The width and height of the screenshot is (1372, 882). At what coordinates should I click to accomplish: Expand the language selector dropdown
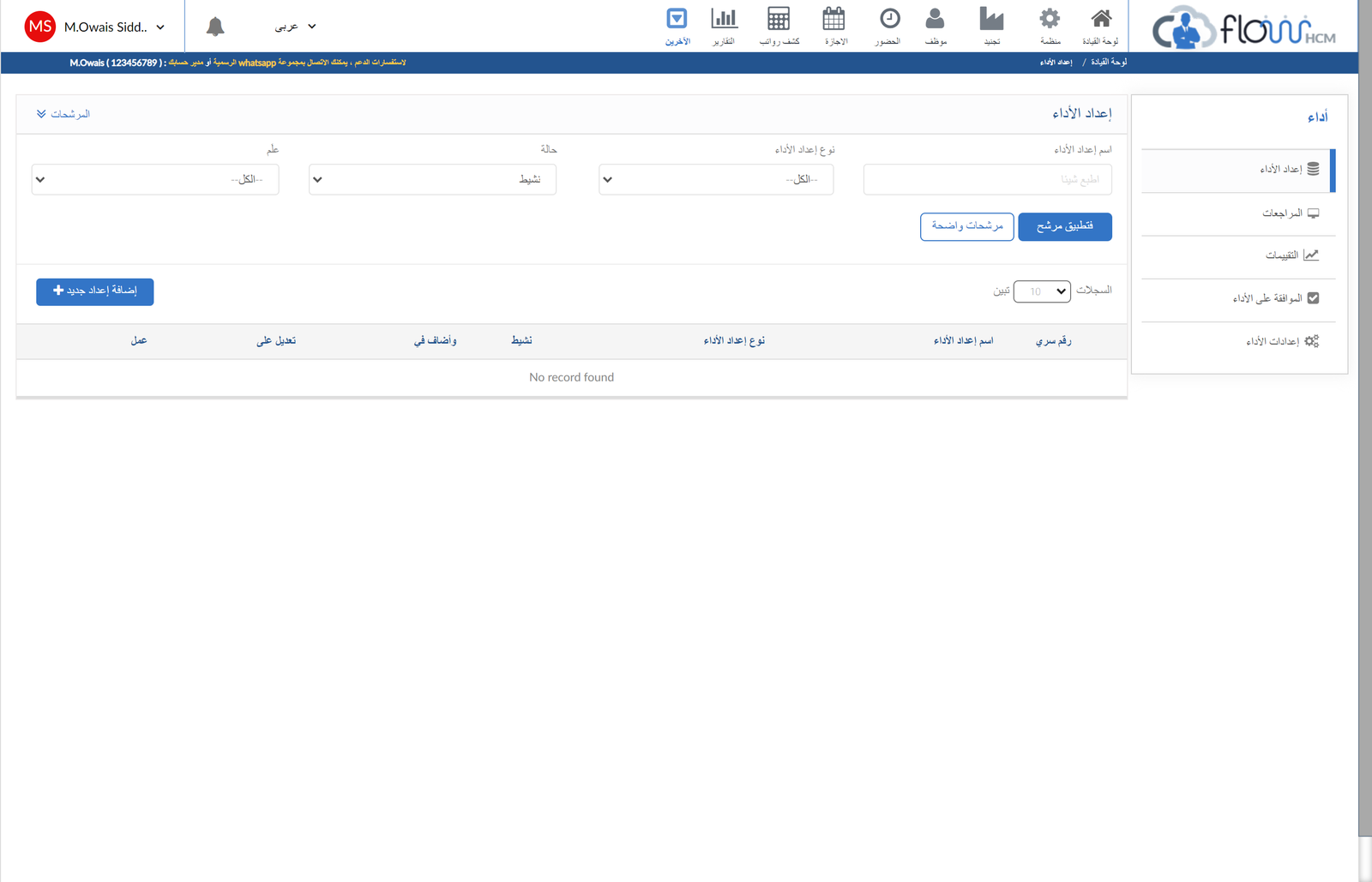point(295,27)
